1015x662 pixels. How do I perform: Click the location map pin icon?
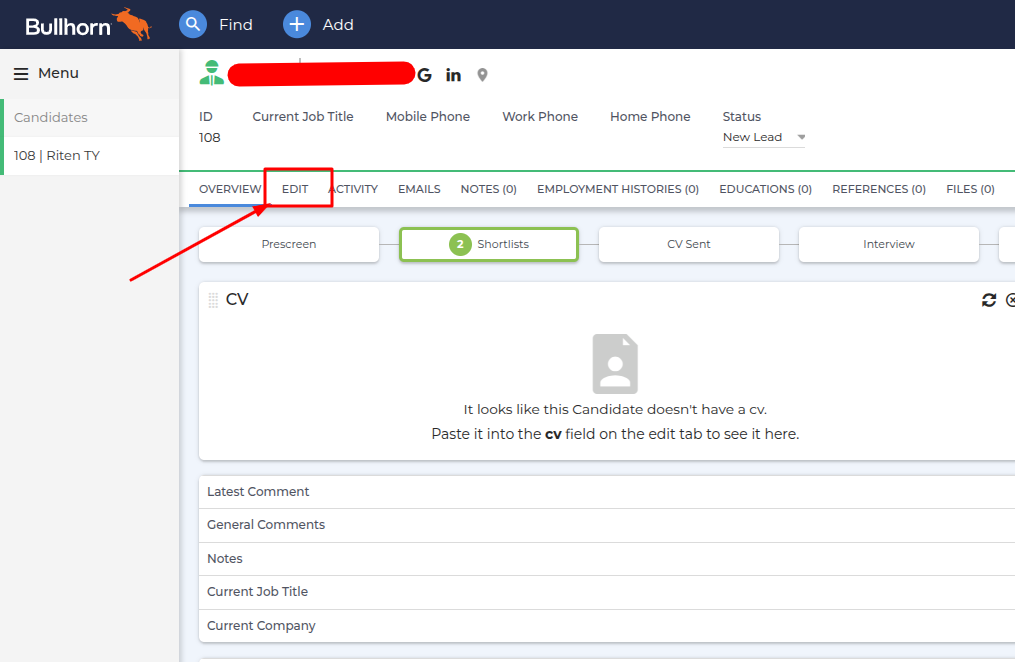coord(482,74)
